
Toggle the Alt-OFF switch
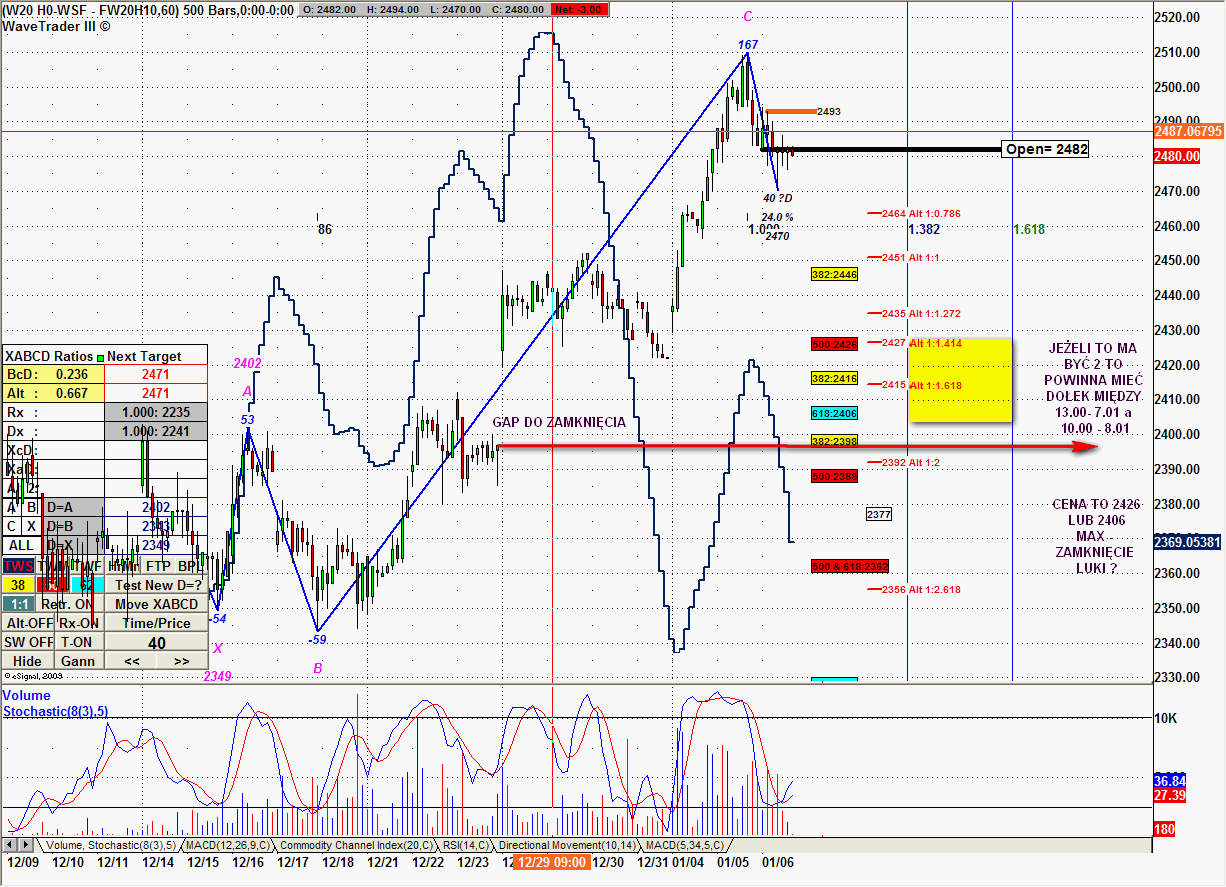[x=28, y=623]
